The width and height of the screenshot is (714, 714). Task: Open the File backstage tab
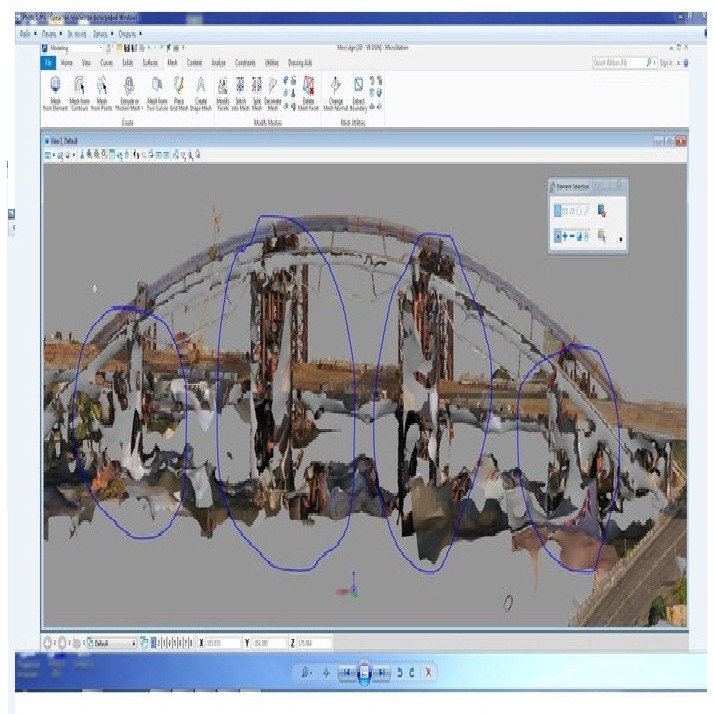pyautogui.click(x=48, y=63)
